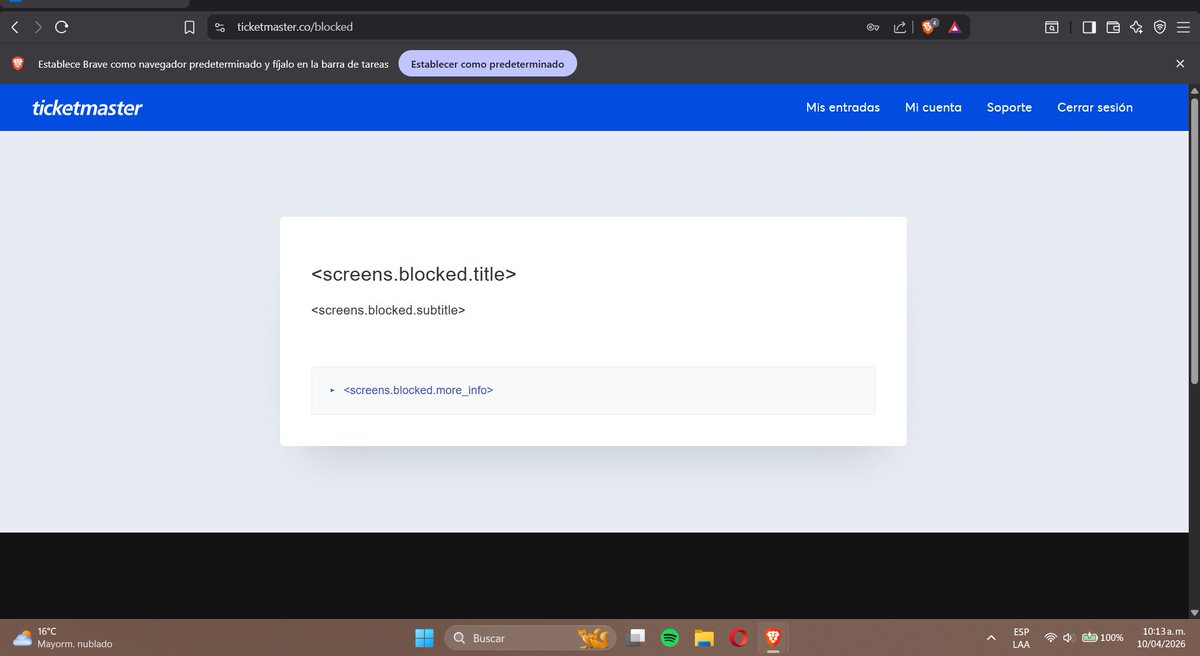Open Mi cuenta in site header
1200x656 pixels.
point(933,107)
